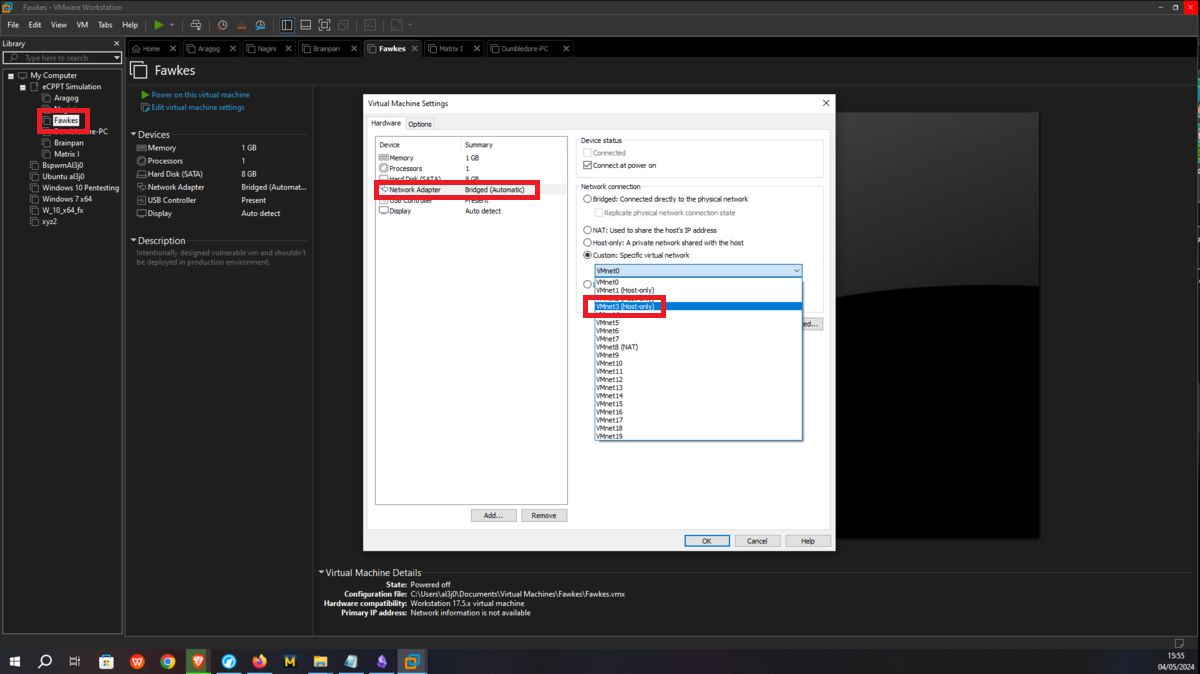Select the NAT network connection radio button
1200x674 pixels.
click(588, 230)
